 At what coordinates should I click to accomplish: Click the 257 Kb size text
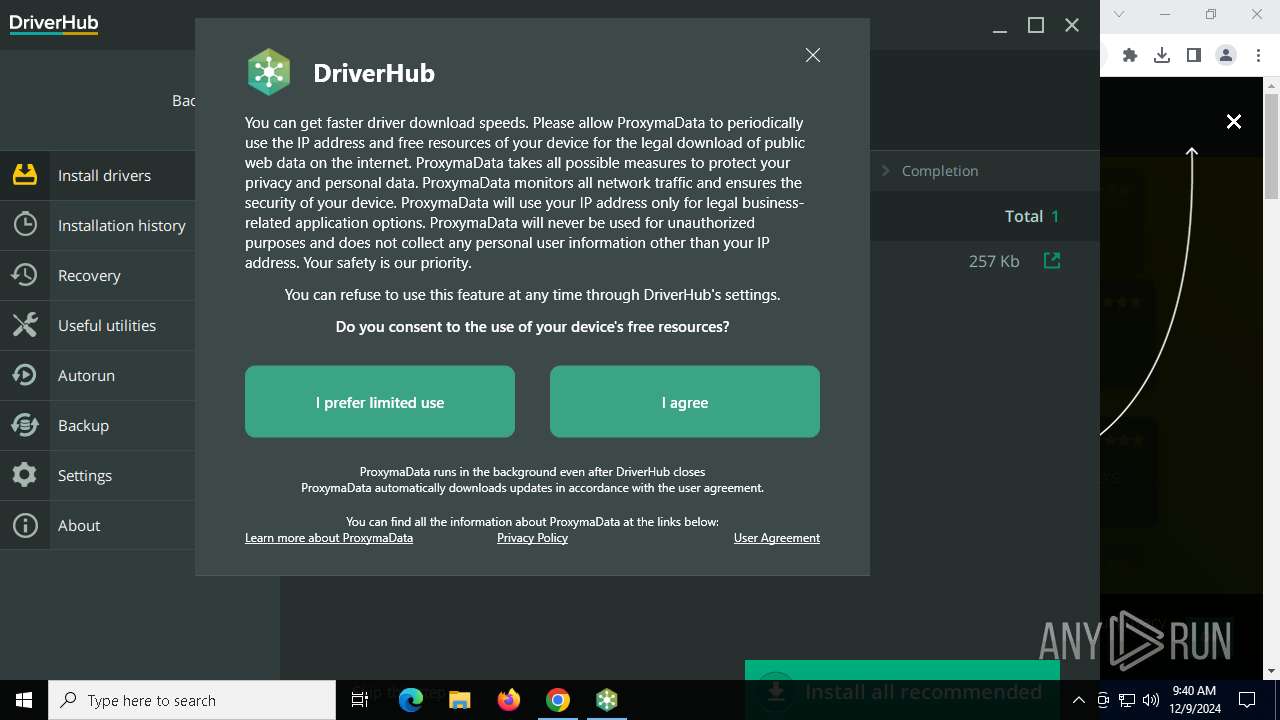(994, 261)
